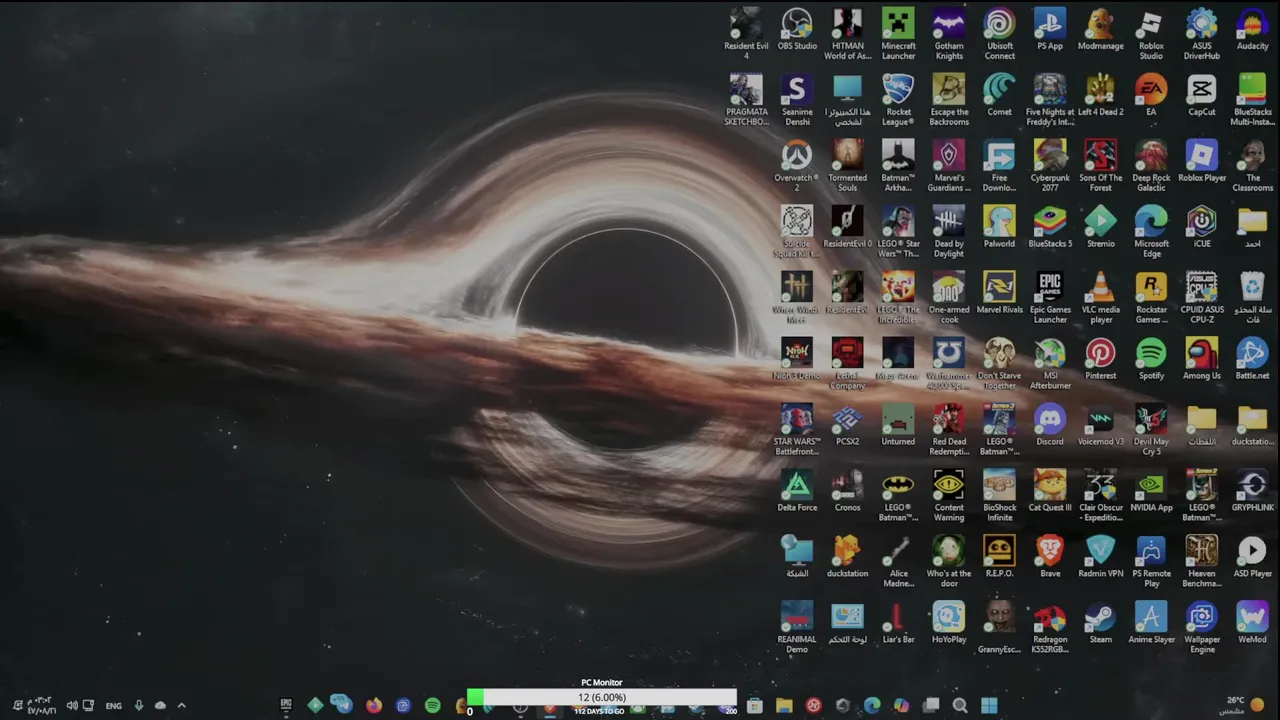Select the CPUID ASUS CPU-Z icon
Image resolution: width=1280 pixels, height=720 pixels.
point(1202,297)
